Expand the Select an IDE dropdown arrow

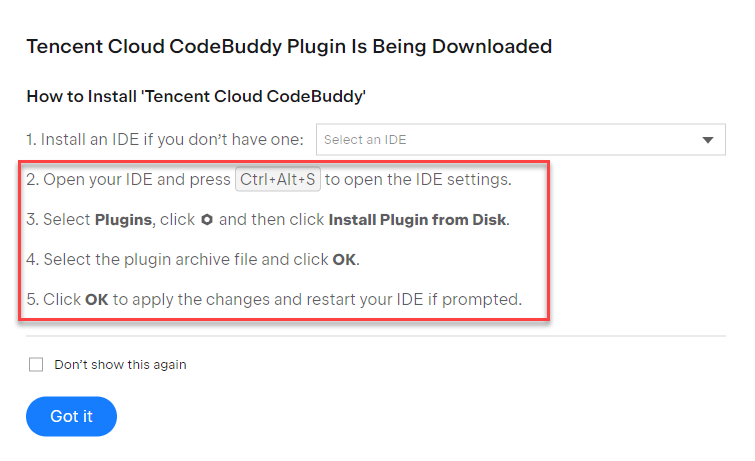[x=708, y=140]
